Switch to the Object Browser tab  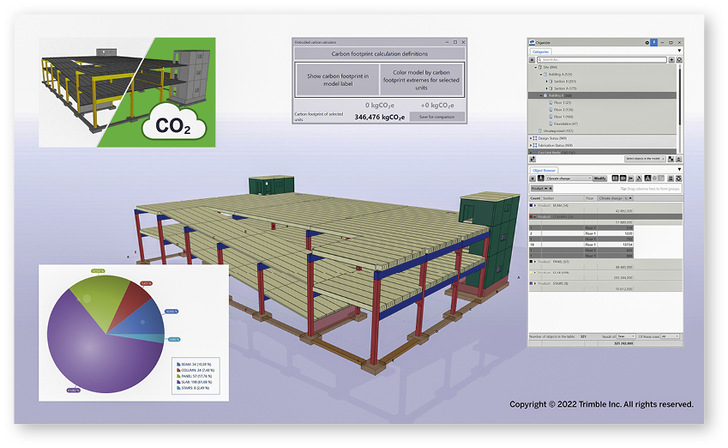546,168
